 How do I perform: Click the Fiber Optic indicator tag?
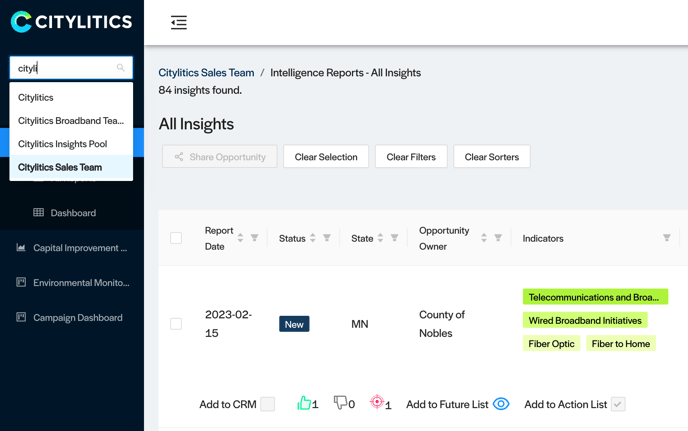551,343
